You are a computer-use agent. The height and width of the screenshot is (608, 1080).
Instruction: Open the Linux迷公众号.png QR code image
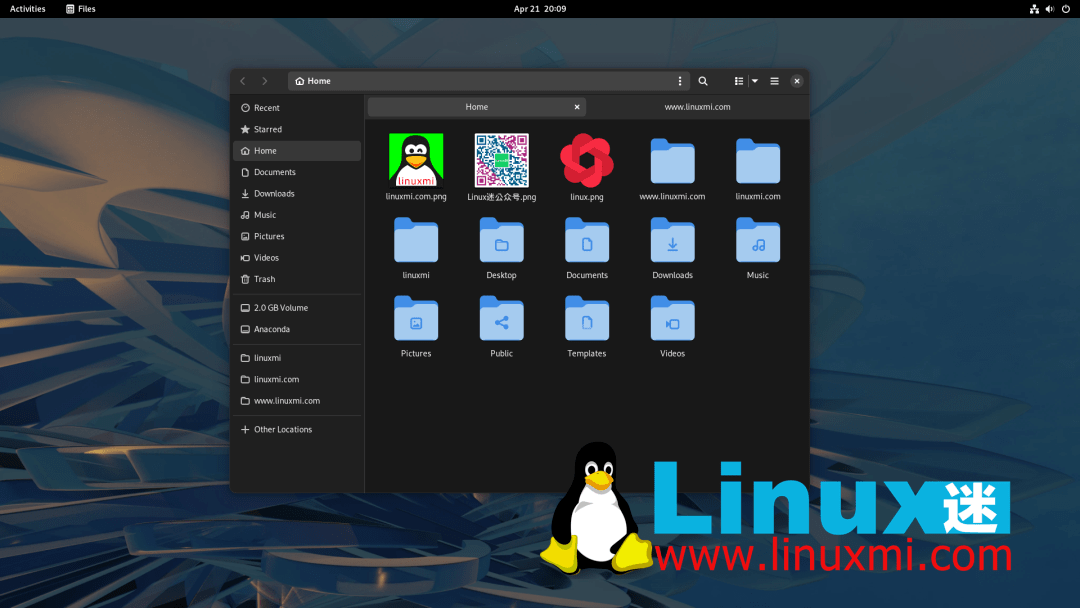click(501, 158)
